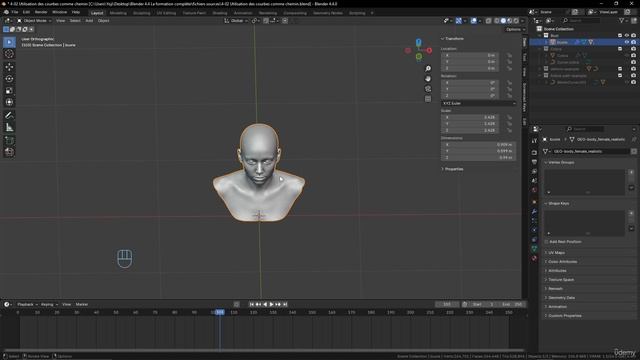Collapse the Shape Keys panel
Image resolution: width=640 pixels, height=360 pixels.
click(x=557, y=203)
